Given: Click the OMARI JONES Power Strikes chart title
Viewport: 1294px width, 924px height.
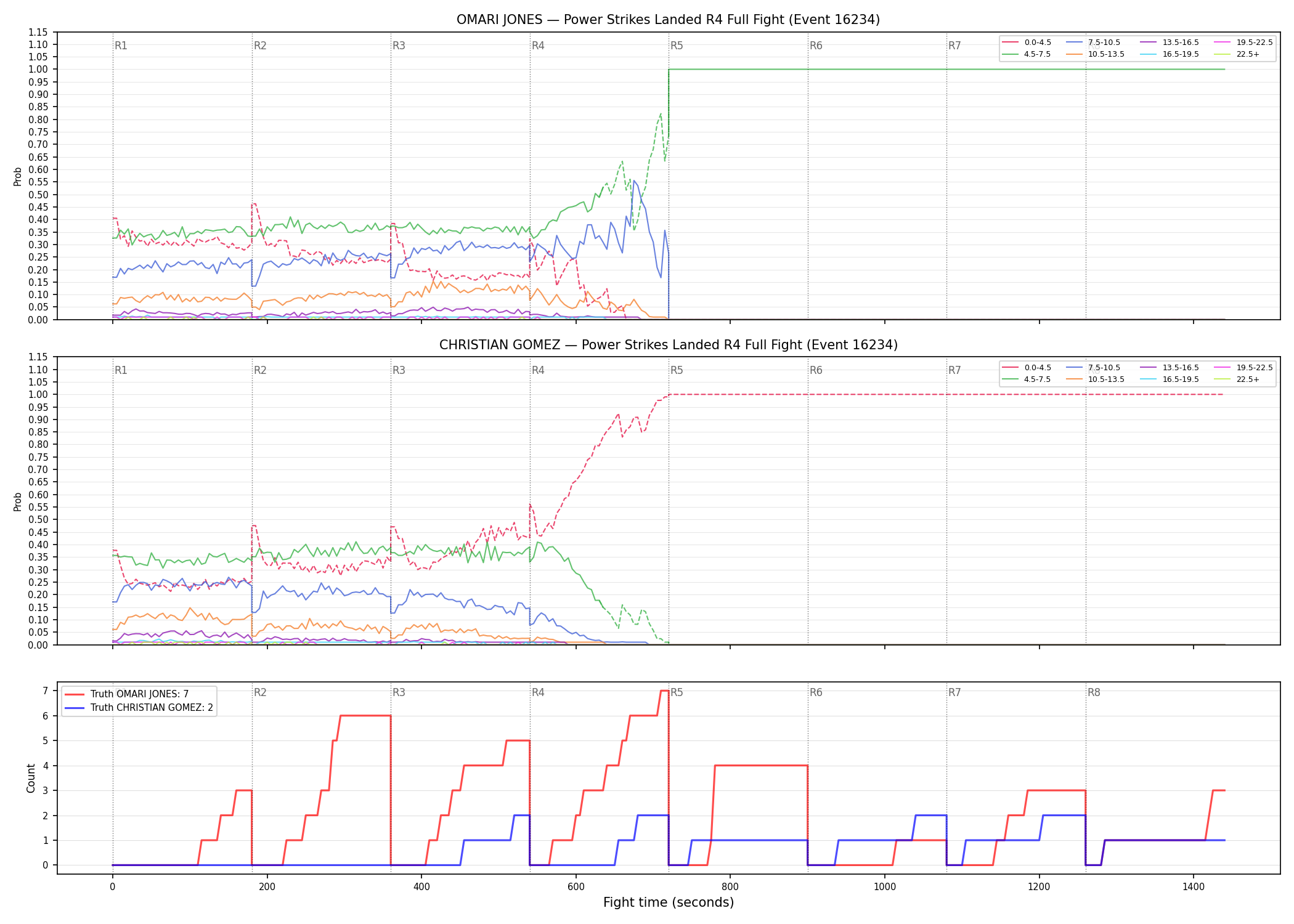Looking at the screenshot, I should (668, 20).
